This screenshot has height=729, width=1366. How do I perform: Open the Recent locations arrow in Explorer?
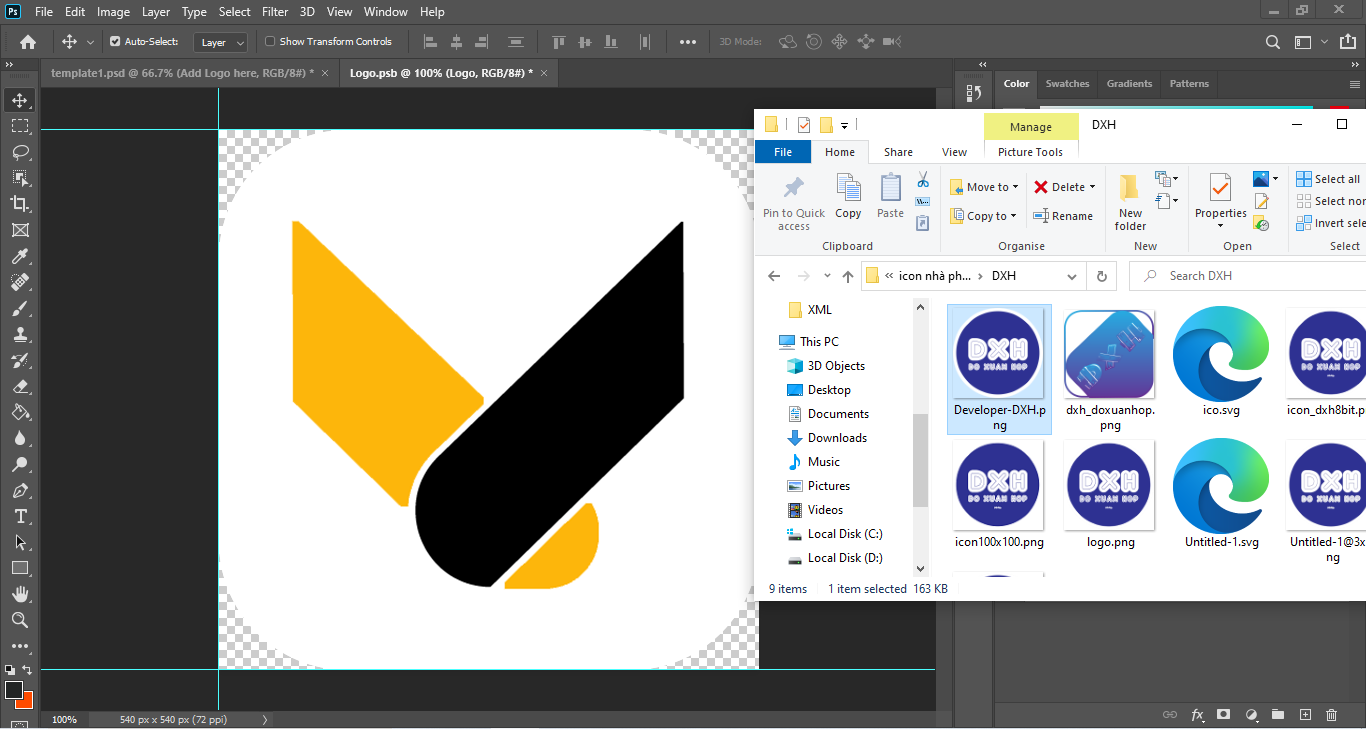click(x=827, y=276)
